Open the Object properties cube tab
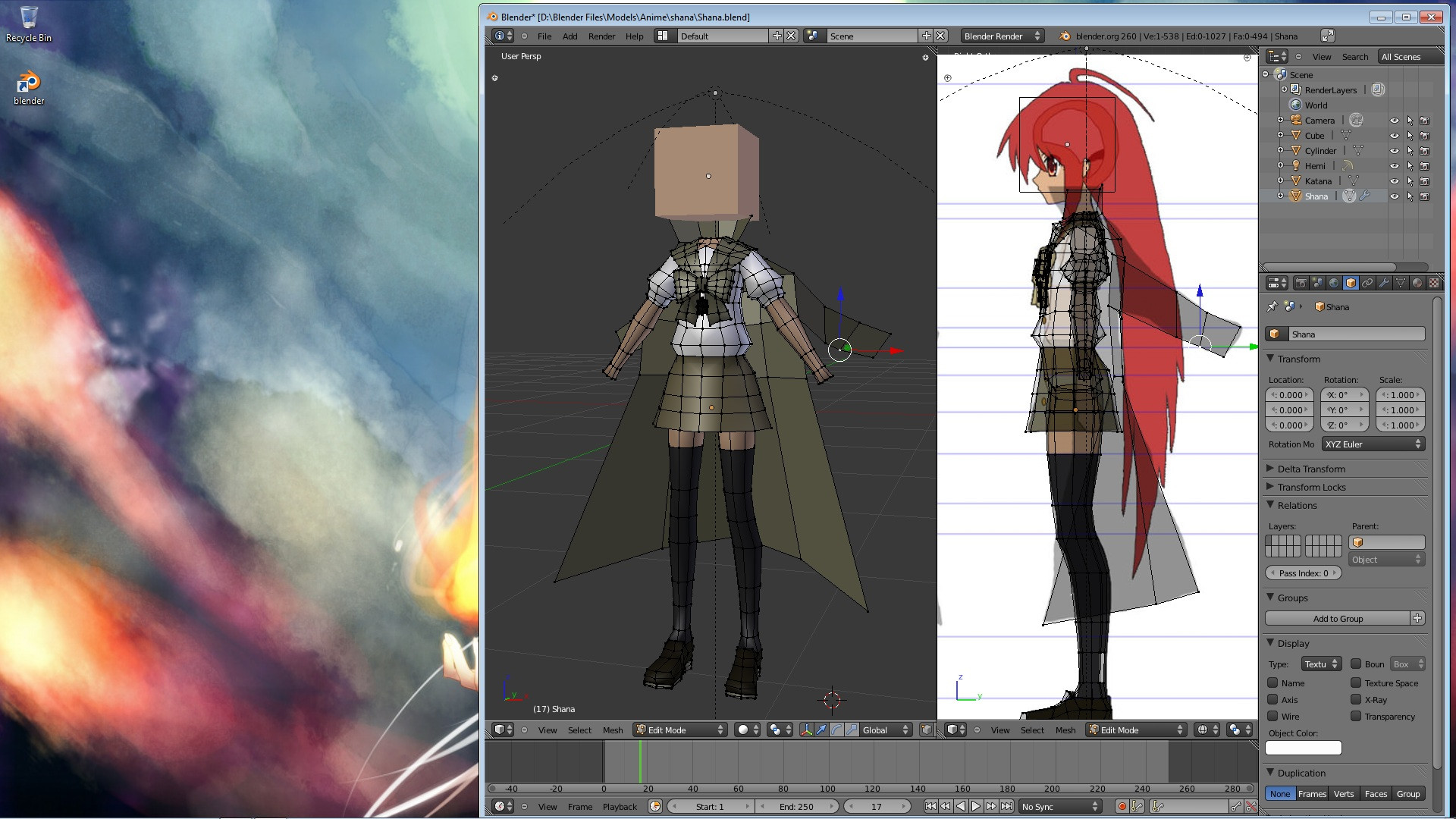Viewport: 1456px width, 819px height. point(1351,283)
